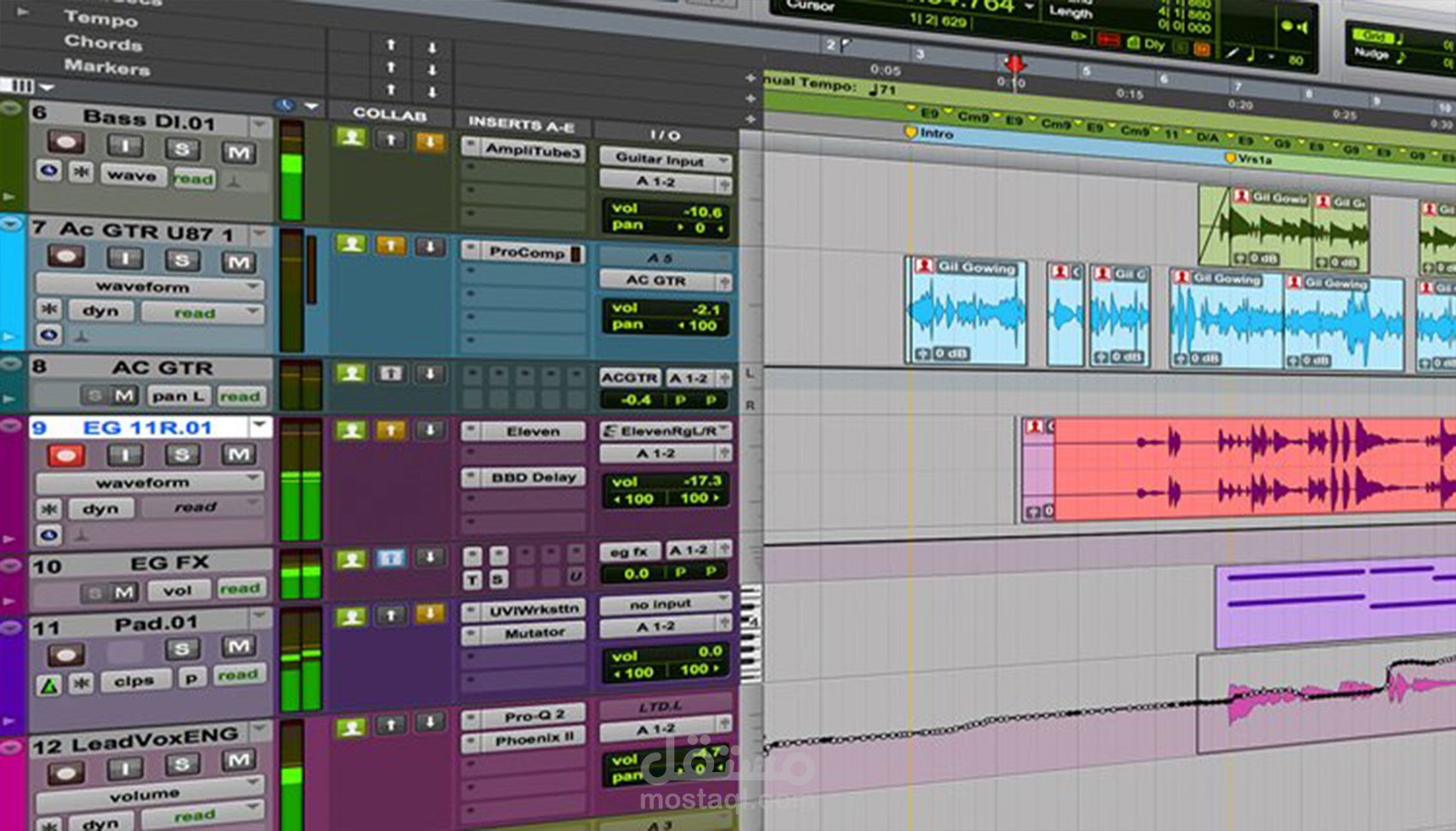Click the Bass DI.01 collaboration ownership icon
This screenshot has height=831, width=1456.
(350, 137)
